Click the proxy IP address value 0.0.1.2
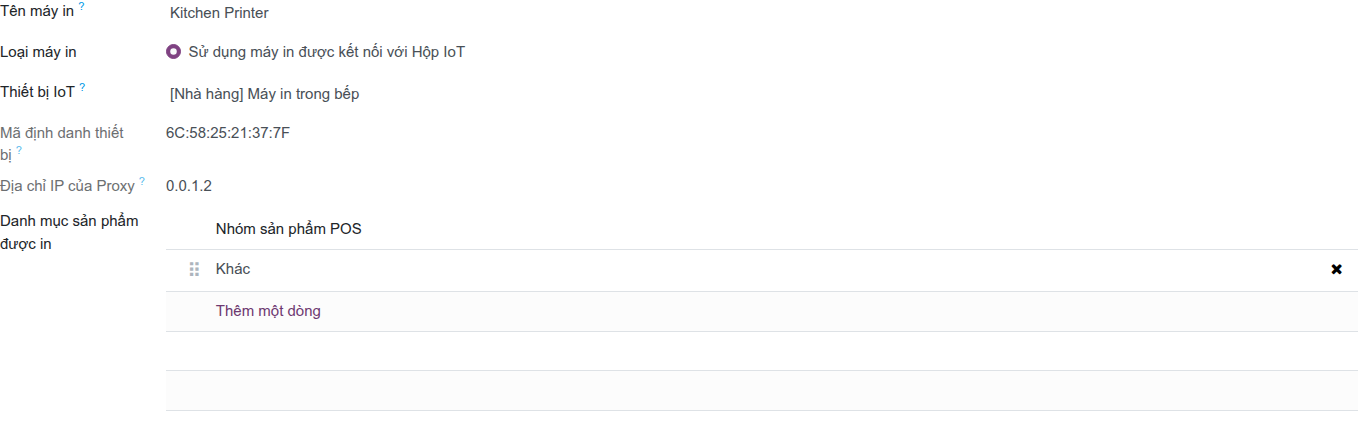Screen dimensions: 1358x428 click(189, 186)
